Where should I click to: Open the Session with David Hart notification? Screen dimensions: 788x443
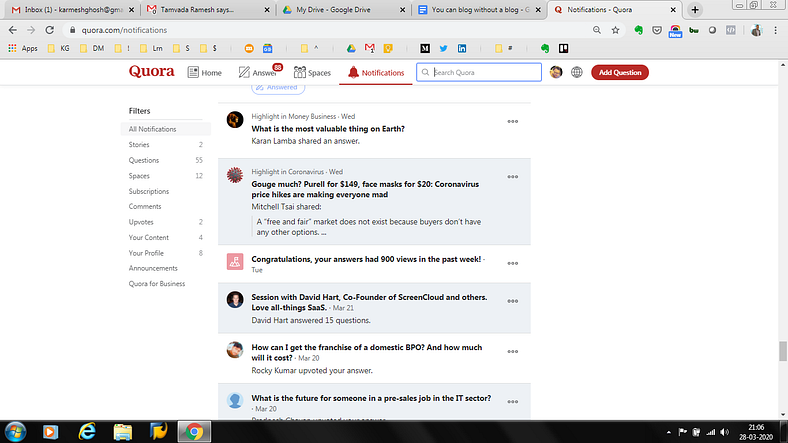(369, 302)
